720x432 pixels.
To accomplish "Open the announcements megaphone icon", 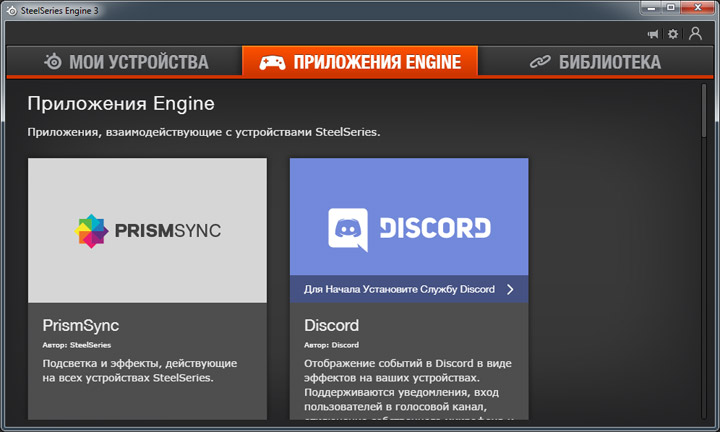I will tap(653, 34).
